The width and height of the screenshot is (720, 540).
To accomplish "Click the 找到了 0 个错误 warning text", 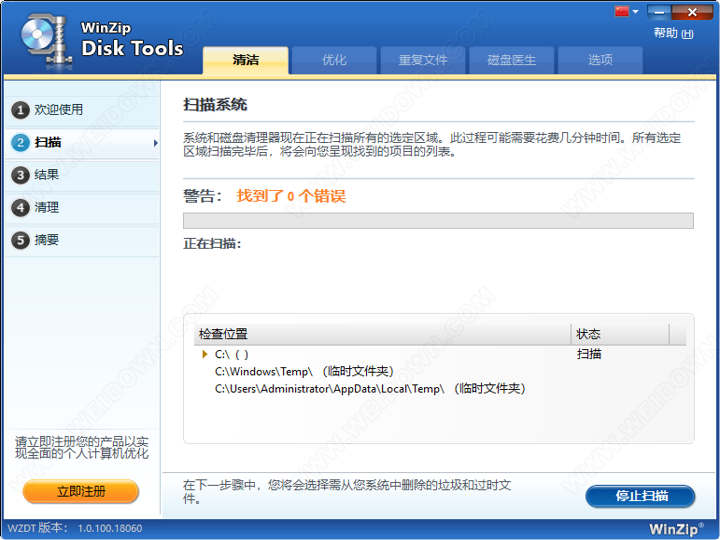I will 291,197.
